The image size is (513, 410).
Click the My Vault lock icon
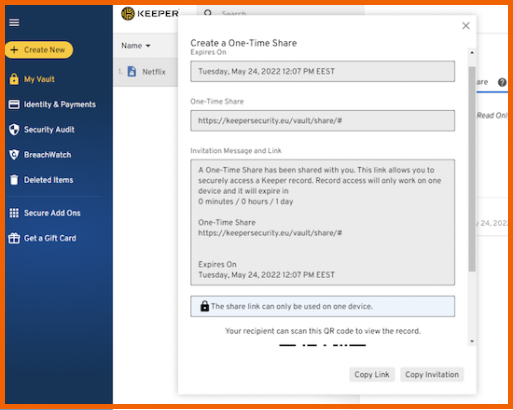click(14, 79)
